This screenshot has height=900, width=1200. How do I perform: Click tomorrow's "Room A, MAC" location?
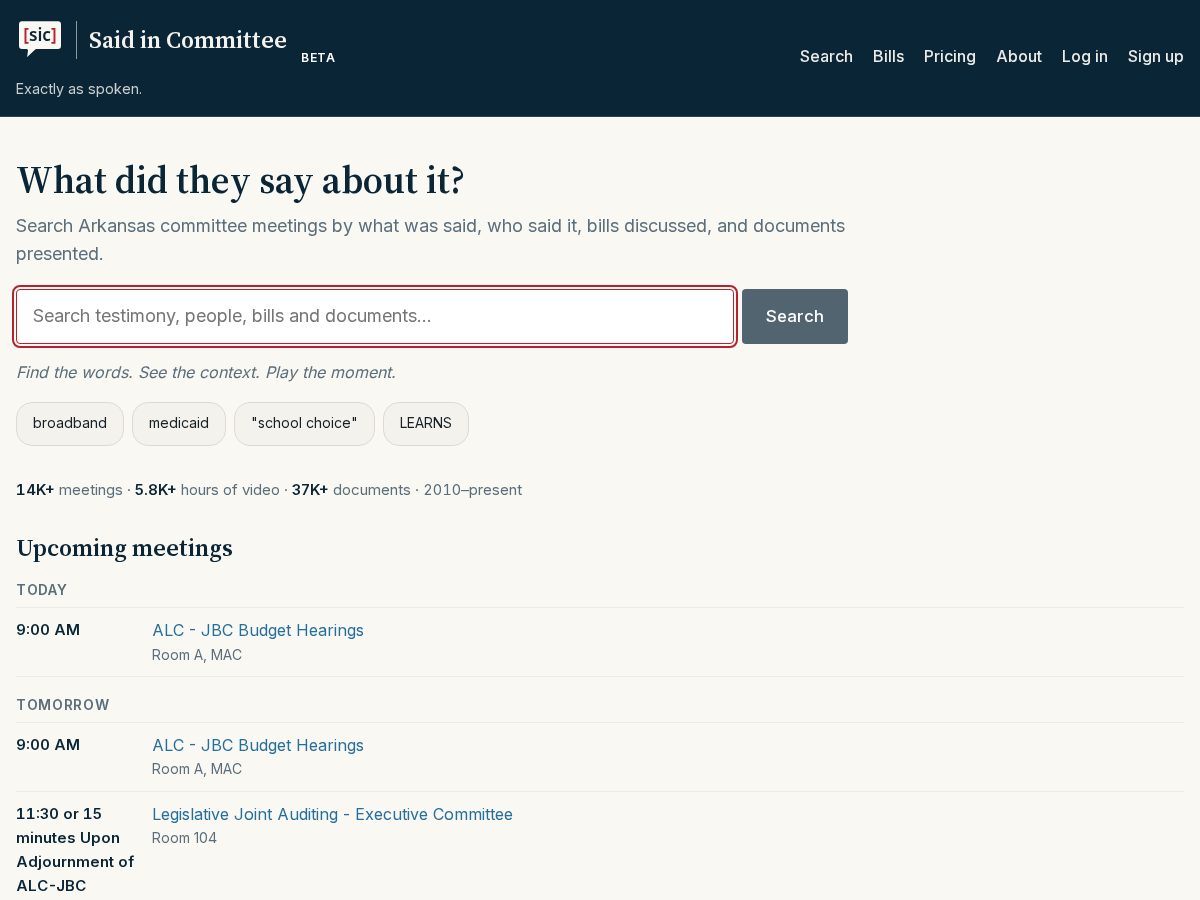(x=197, y=769)
